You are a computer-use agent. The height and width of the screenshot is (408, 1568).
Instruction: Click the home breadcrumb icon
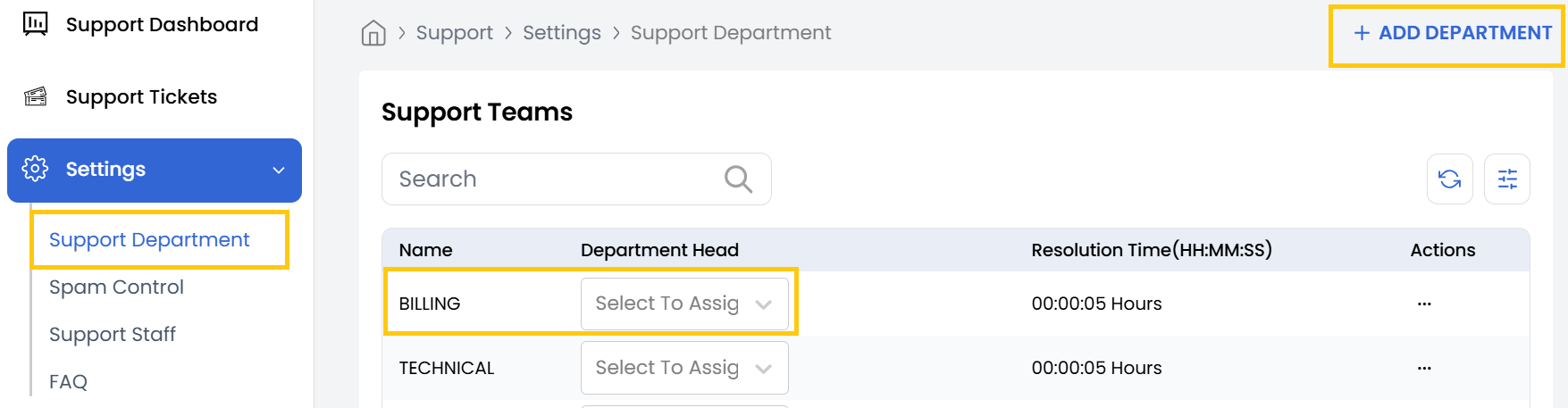point(373,33)
